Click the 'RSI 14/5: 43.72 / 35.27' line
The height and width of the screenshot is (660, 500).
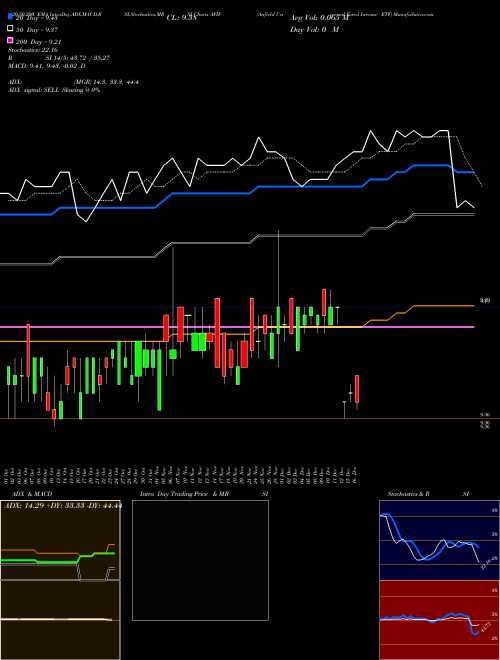tap(59, 58)
